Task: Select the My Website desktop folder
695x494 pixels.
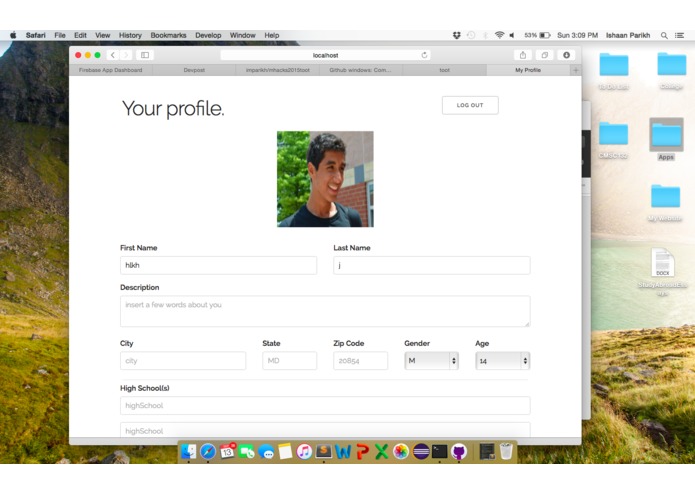Action: 665,203
